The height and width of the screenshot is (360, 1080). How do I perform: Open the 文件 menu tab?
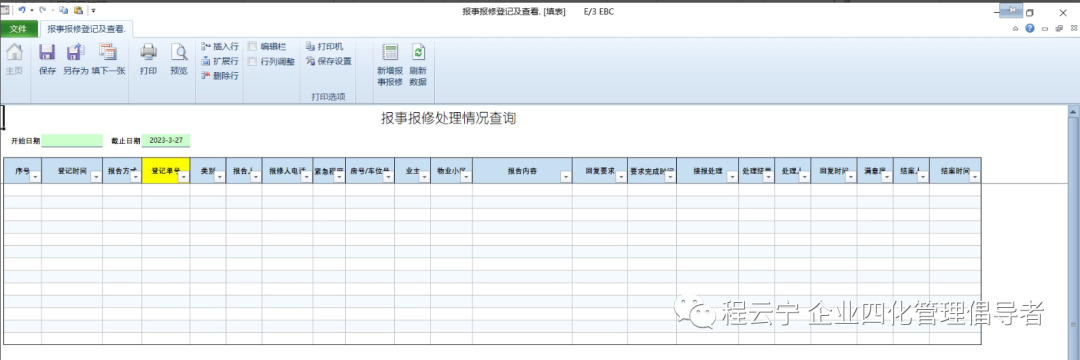pyautogui.click(x=19, y=28)
